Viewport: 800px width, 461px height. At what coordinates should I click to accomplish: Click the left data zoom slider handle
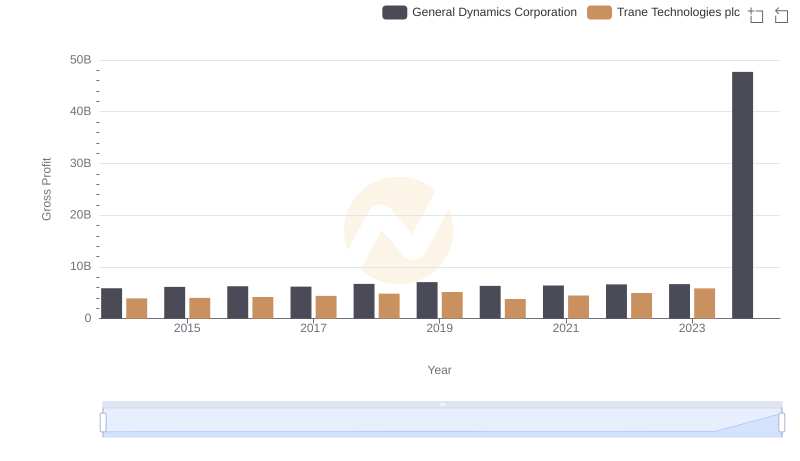[x=103, y=423]
